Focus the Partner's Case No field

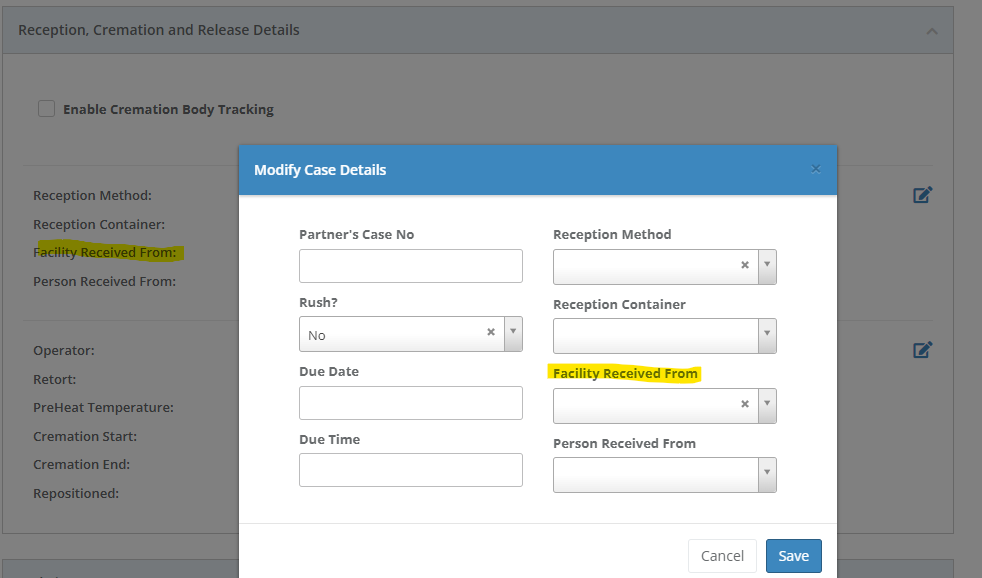click(x=410, y=266)
